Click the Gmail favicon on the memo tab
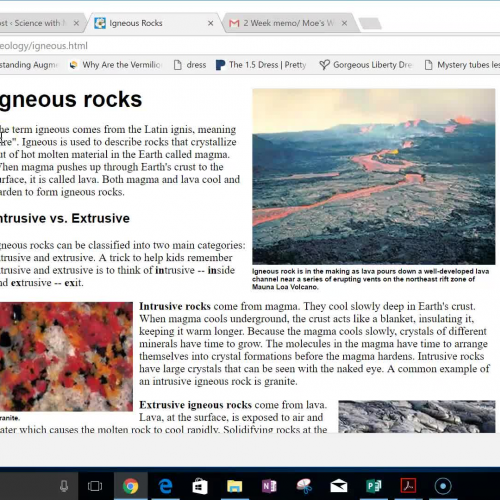The height and width of the screenshot is (500, 500). (x=234, y=23)
